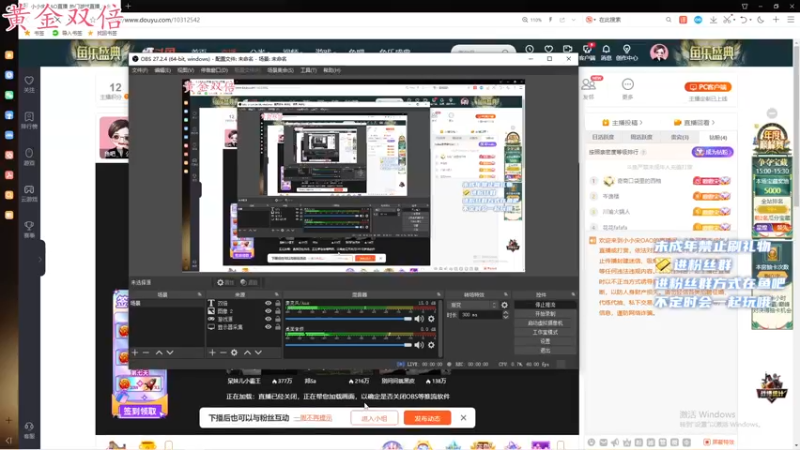Toggle visibility of the OBS text source
This screenshot has width=800, height=450.
tap(268, 303)
